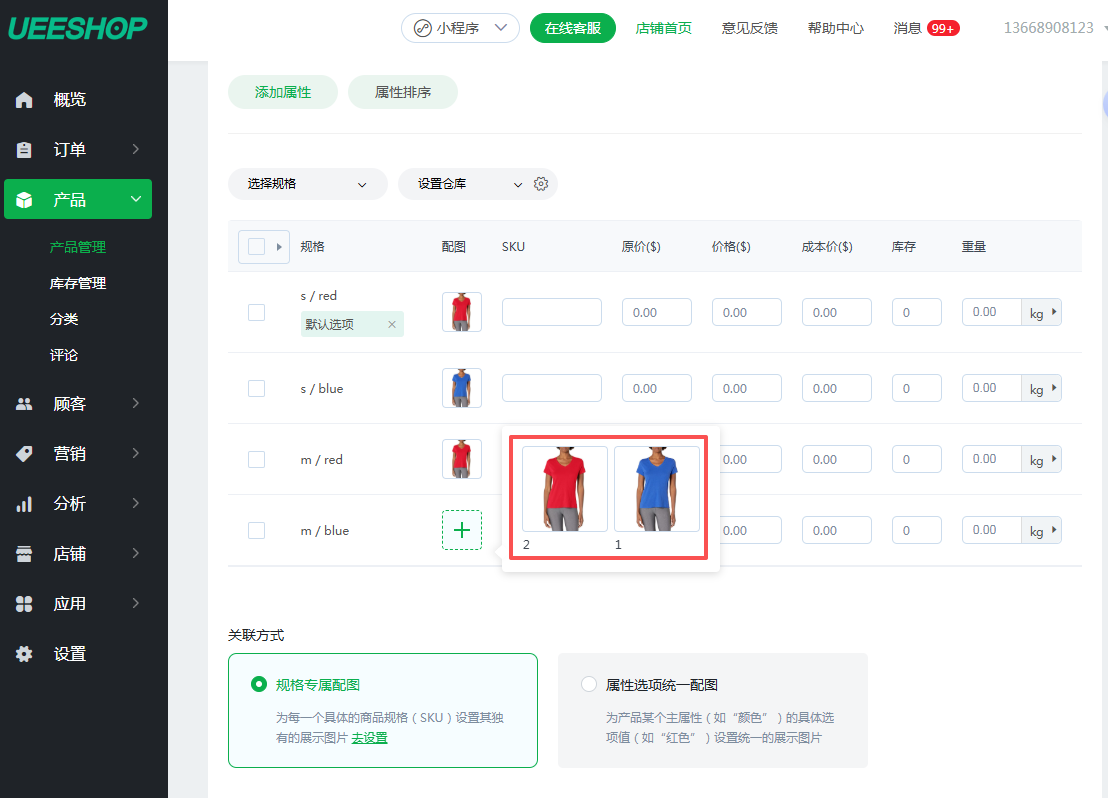The height and width of the screenshot is (798, 1108).
Task: Click the plus icon to add m / blue image
Action: tap(461, 530)
